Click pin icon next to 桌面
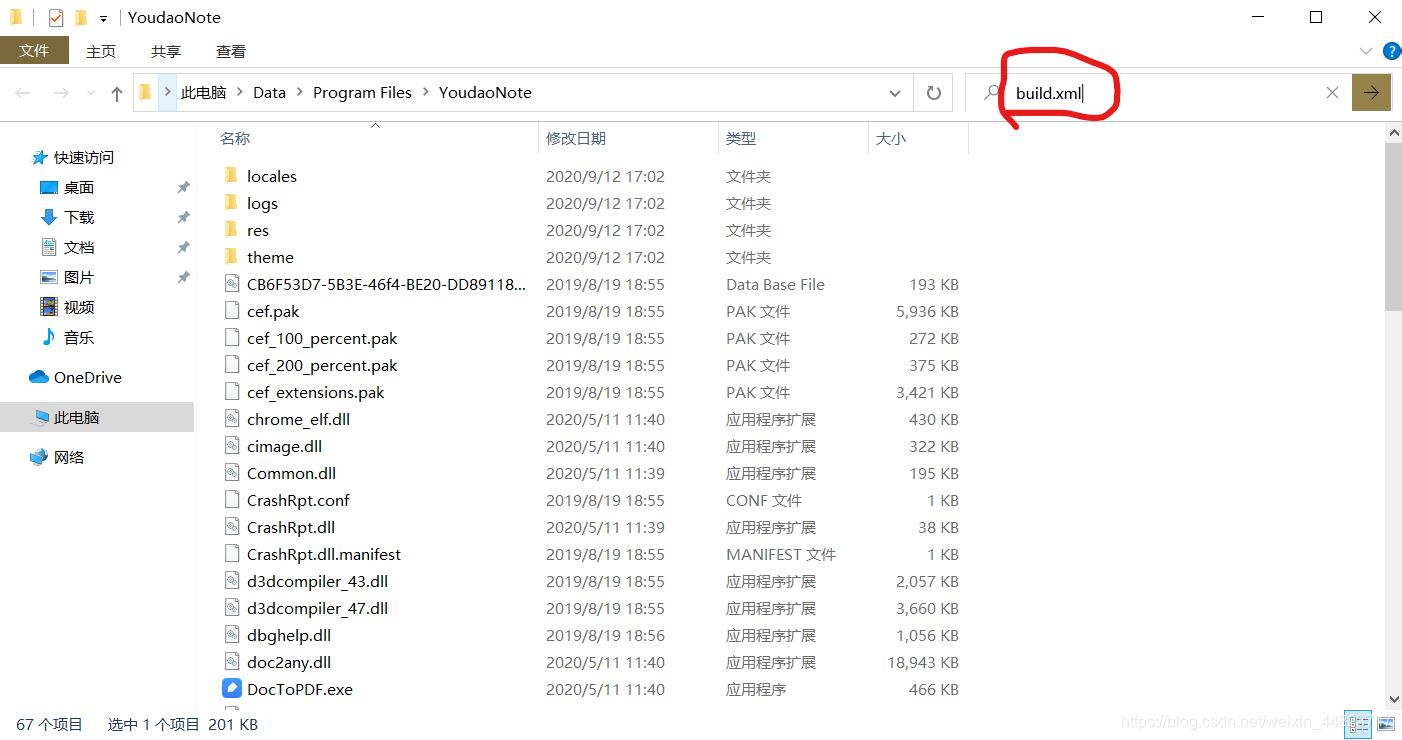Viewport: 1402px width, 740px height. click(x=183, y=188)
